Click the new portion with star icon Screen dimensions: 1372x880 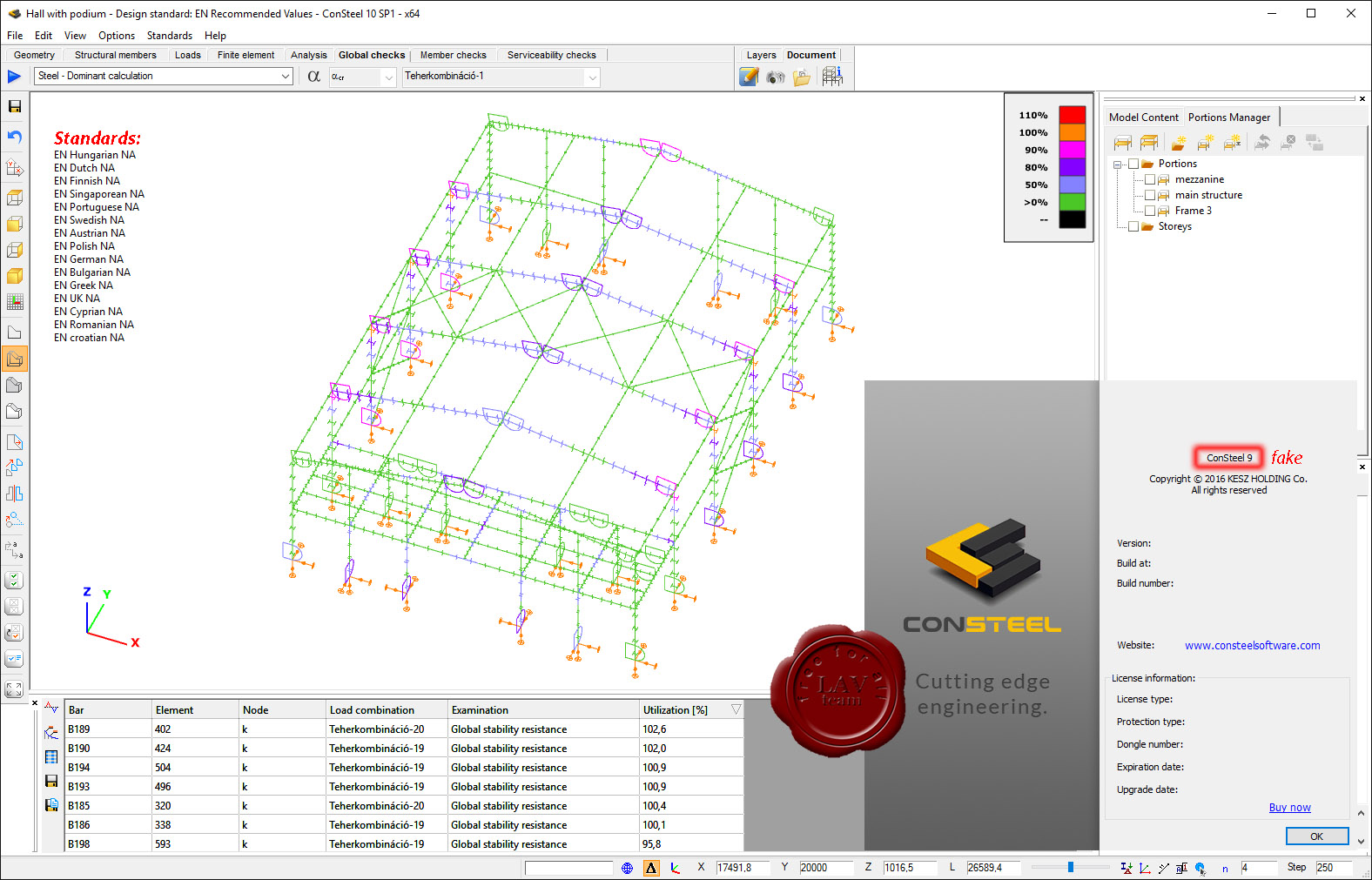pos(1205,143)
